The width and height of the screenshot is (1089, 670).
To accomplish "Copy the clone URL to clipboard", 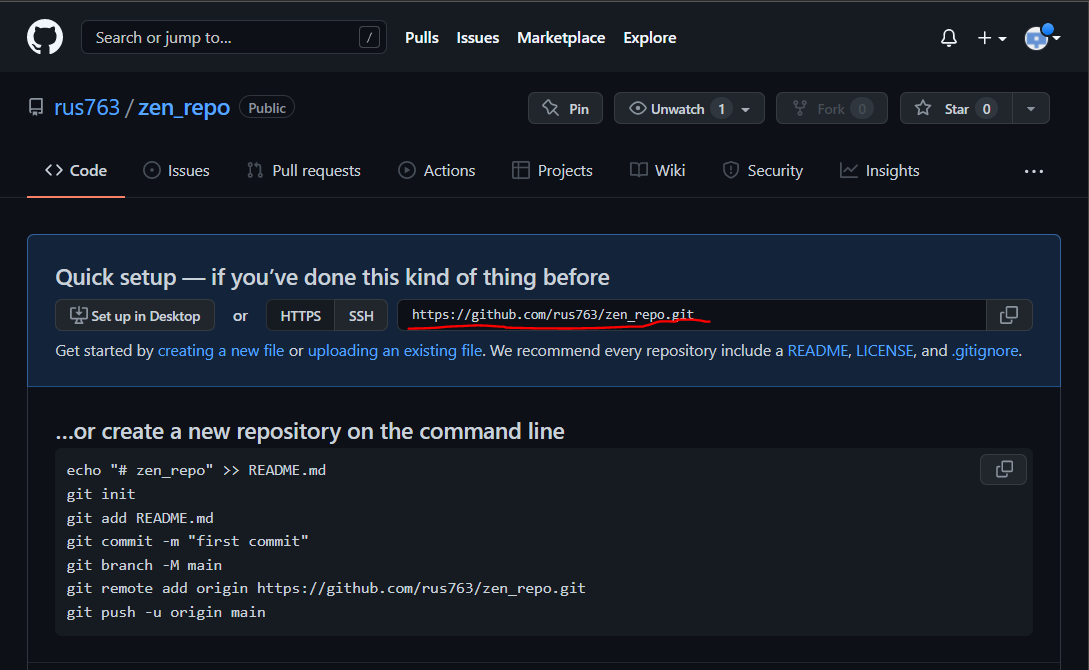I will coord(1009,315).
